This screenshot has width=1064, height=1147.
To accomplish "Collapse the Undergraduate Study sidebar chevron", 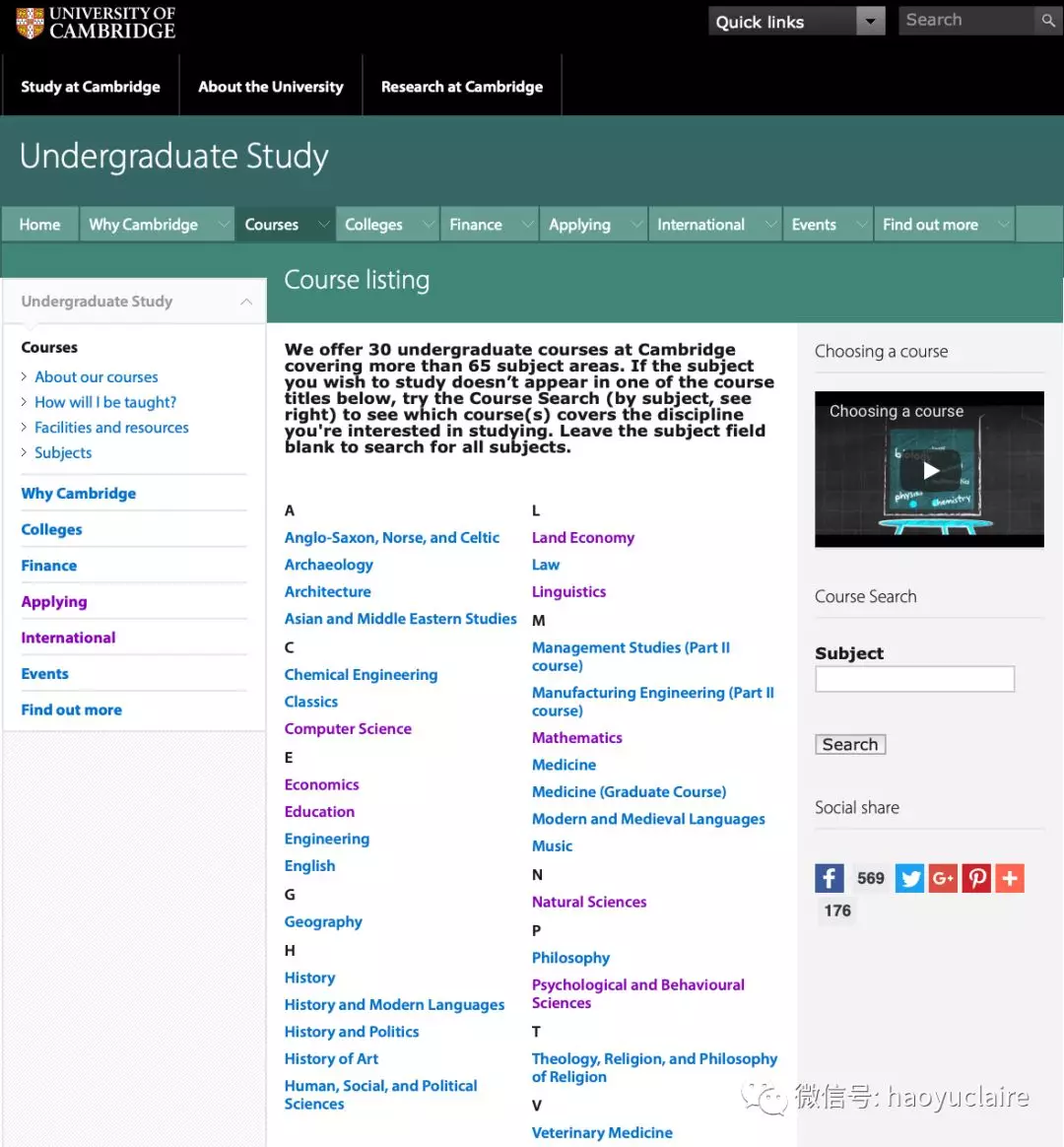I will (x=246, y=302).
